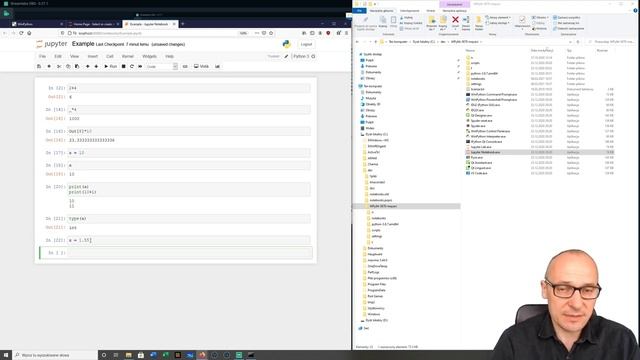The height and width of the screenshot is (360, 640).
Task: Bookmark this page with star icon
Action: tap(271, 33)
